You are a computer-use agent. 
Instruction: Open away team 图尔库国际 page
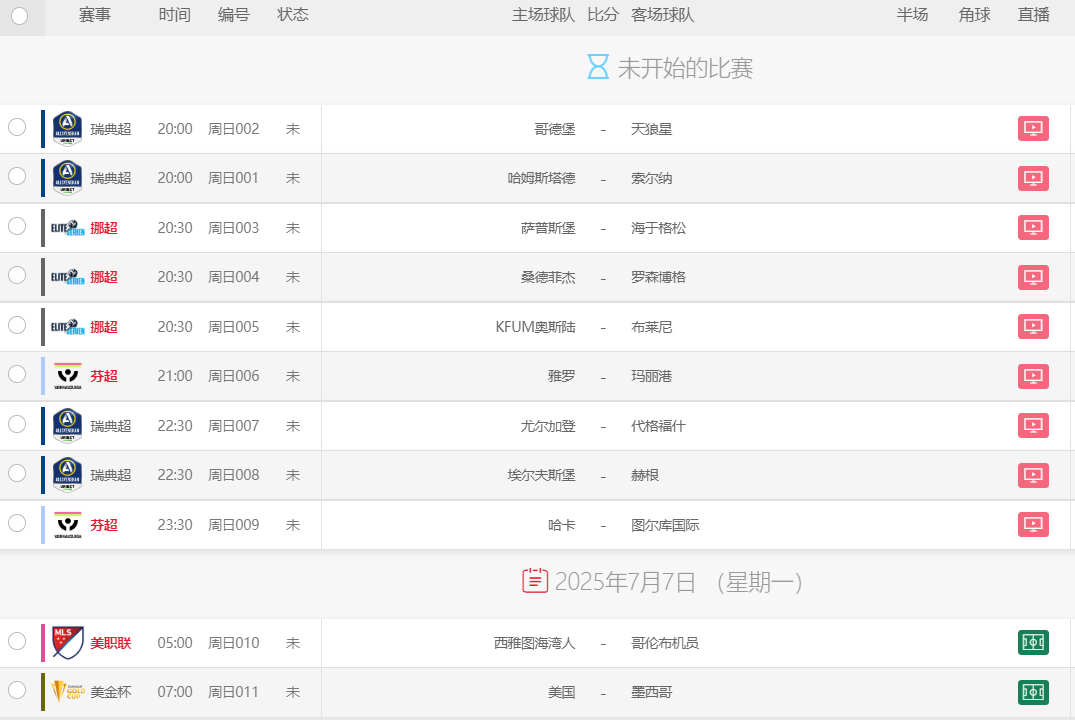[x=665, y=525]
